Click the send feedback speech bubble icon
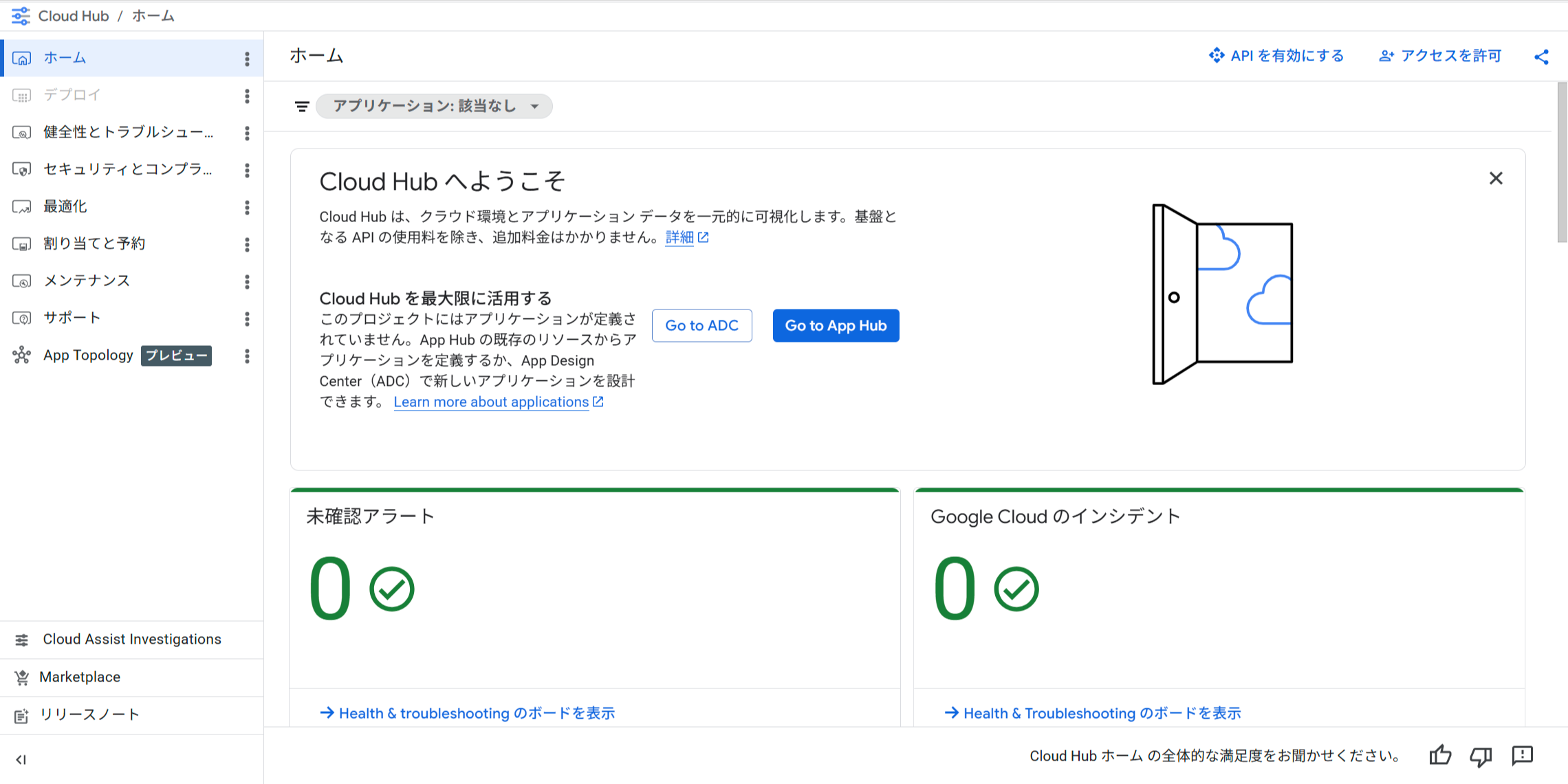 click(1523, 756)
